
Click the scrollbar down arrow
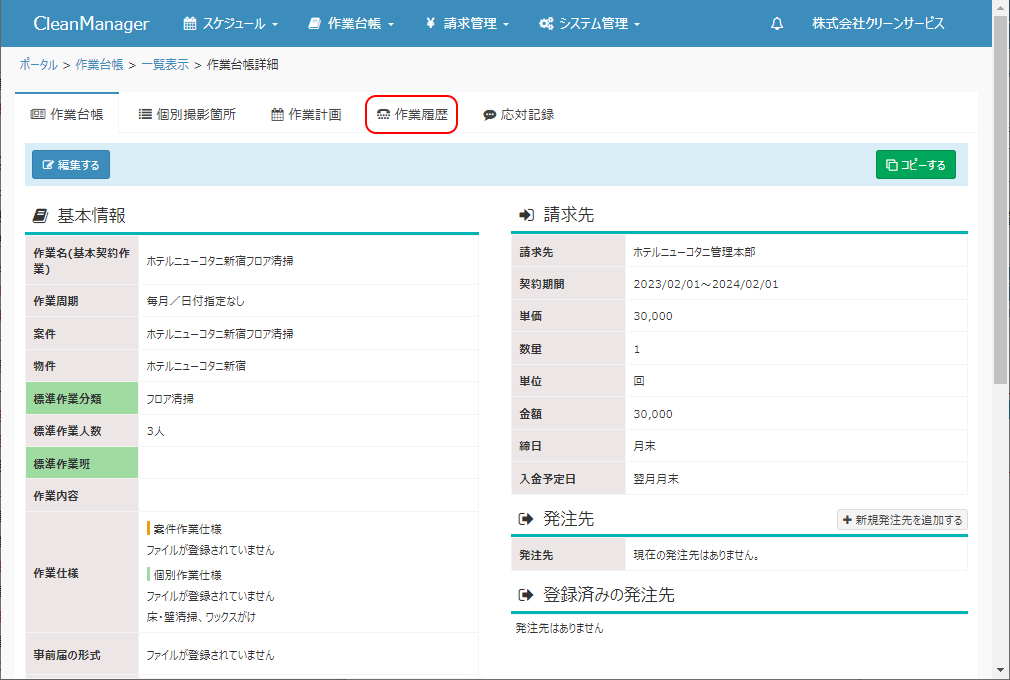(1001, 670)
